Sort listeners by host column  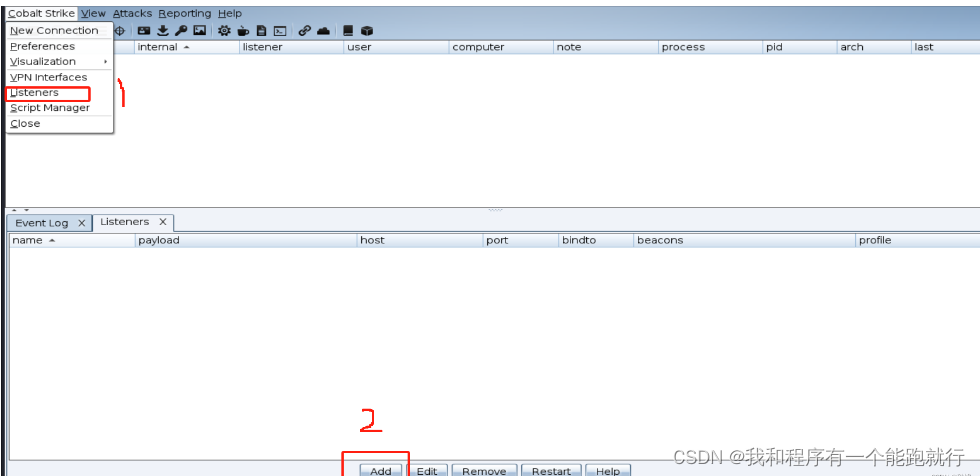point(421,240)
